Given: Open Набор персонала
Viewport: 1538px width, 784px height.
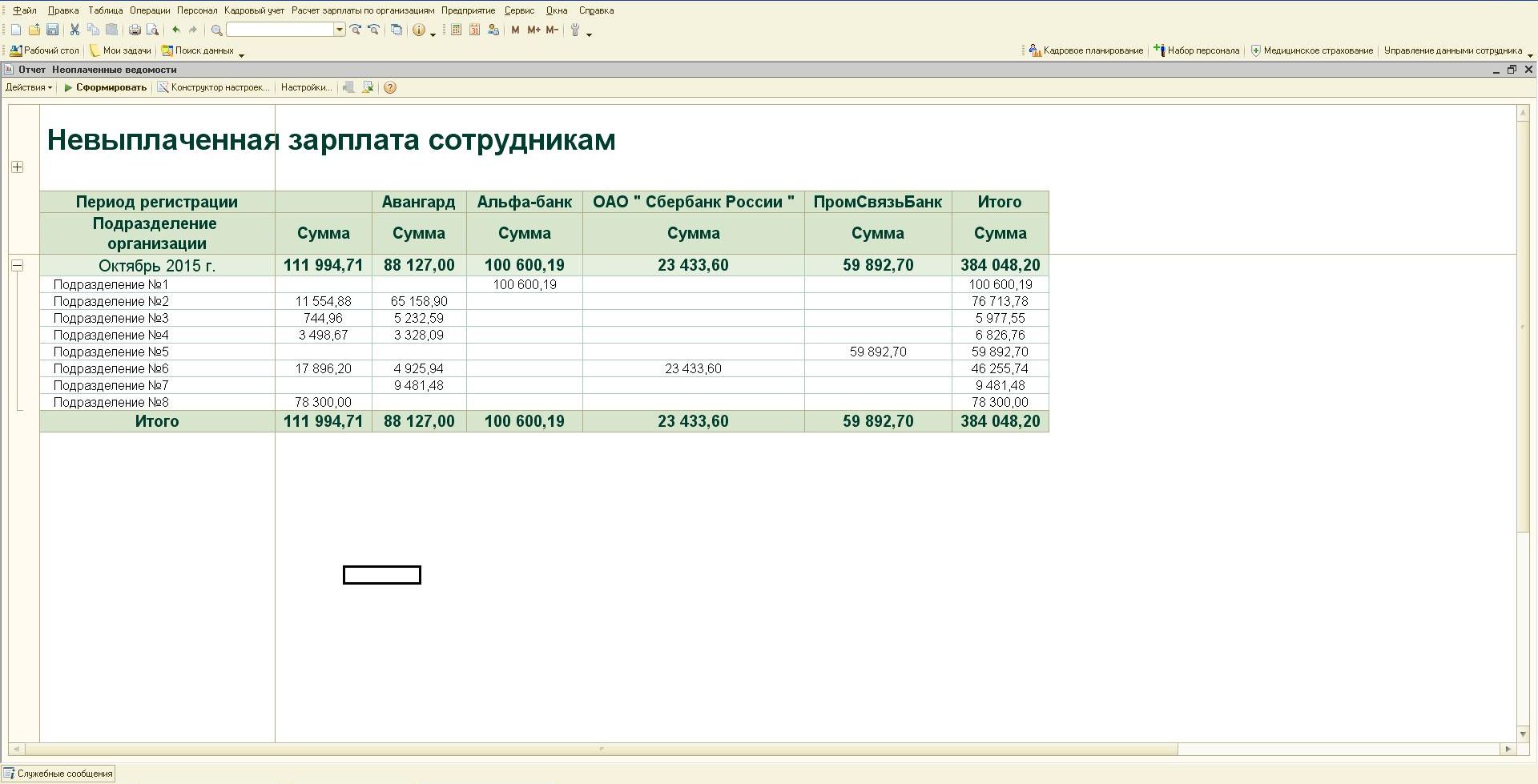Looking at the screenshot, I should [x=1197, y=50].
